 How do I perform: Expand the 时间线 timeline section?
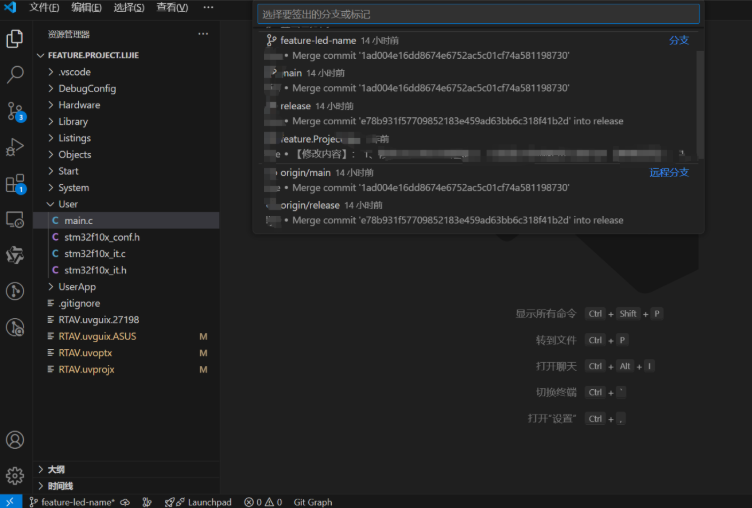click(126, 486)
